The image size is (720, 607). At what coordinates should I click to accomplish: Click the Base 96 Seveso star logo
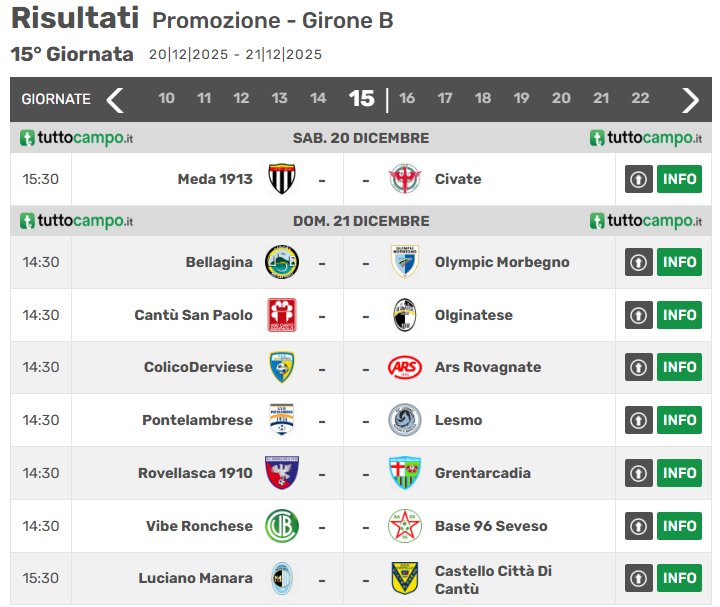[x=404, y=526]
